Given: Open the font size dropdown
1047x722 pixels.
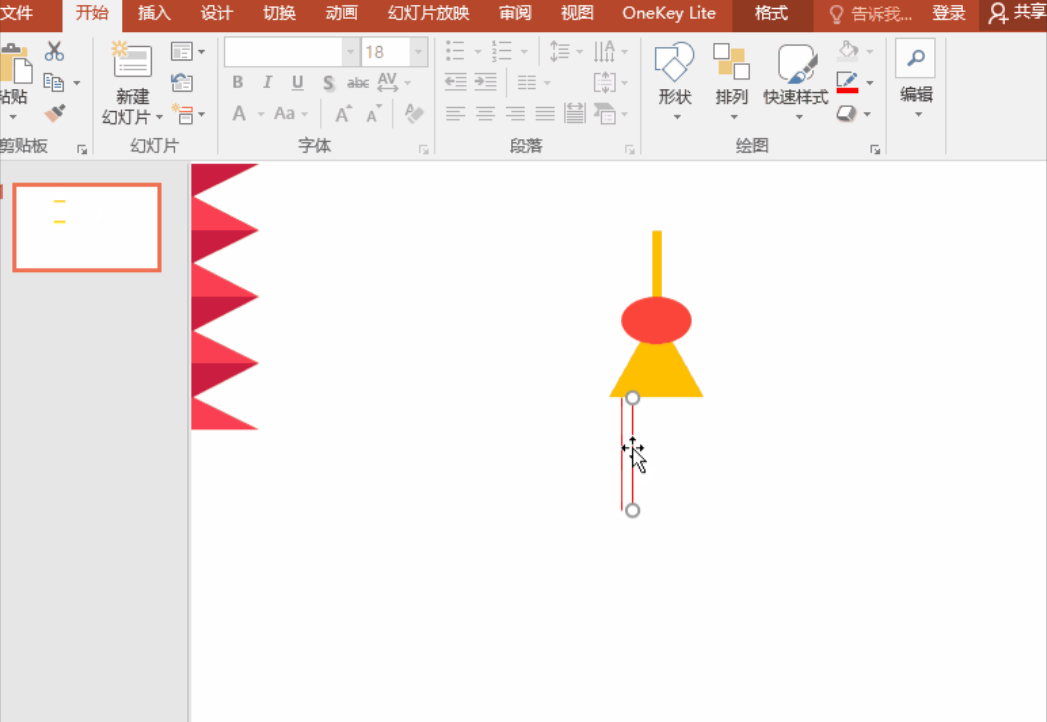Looking at the screenshot, I should 419,51.
